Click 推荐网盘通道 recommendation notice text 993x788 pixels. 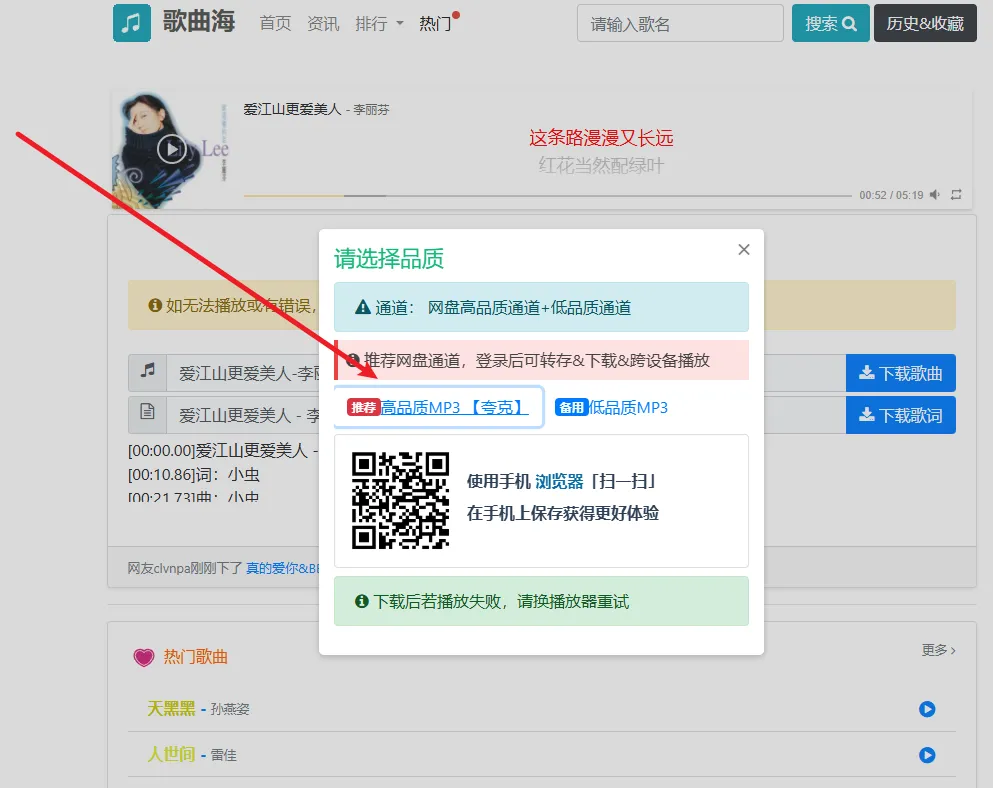pos(536,360)
